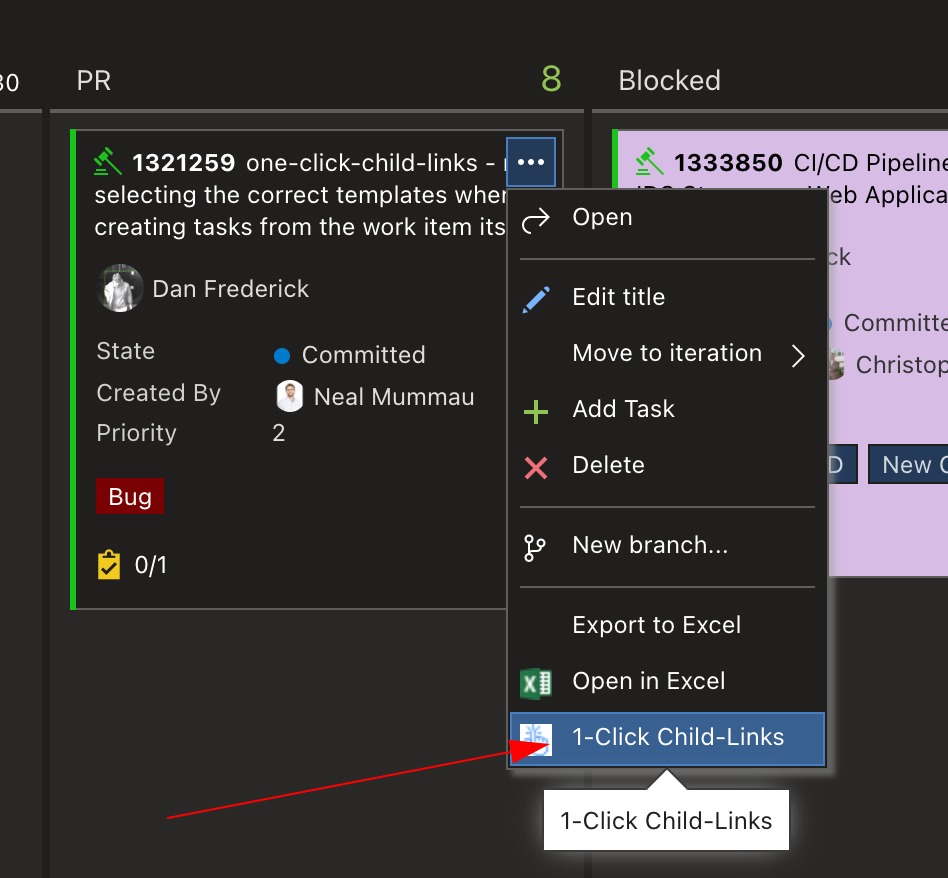Click the red Bug tag

pos(129,497)
